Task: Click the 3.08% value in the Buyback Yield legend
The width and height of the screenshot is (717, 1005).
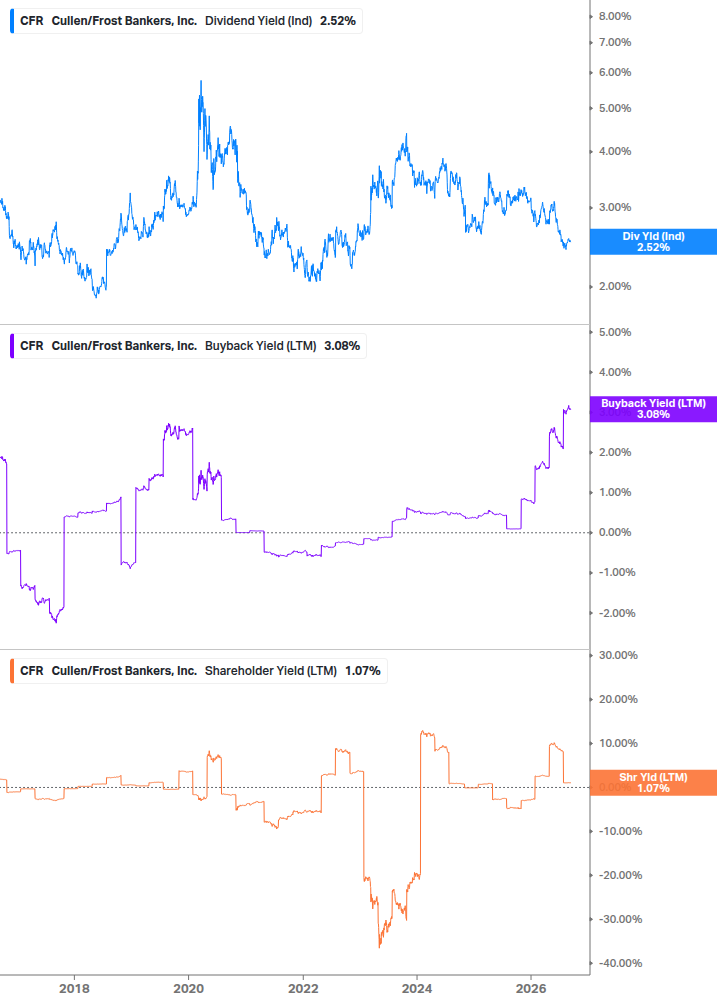Action: point(342,346)
